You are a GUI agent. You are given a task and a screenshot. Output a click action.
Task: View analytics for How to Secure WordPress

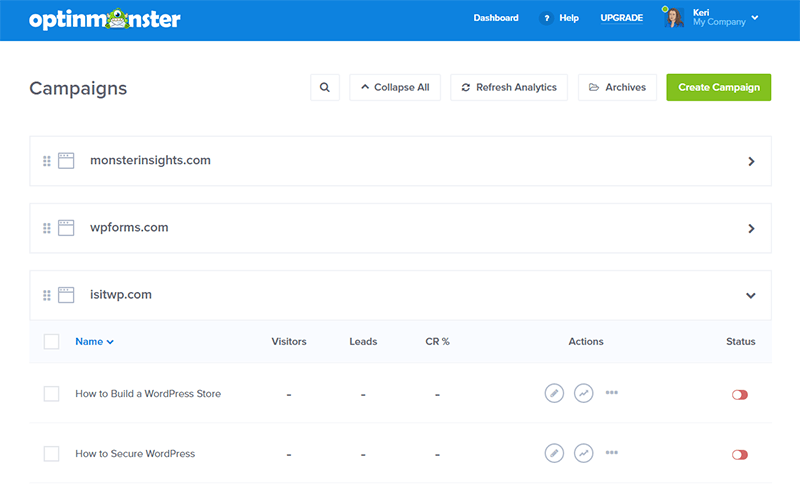coord(584,453)
